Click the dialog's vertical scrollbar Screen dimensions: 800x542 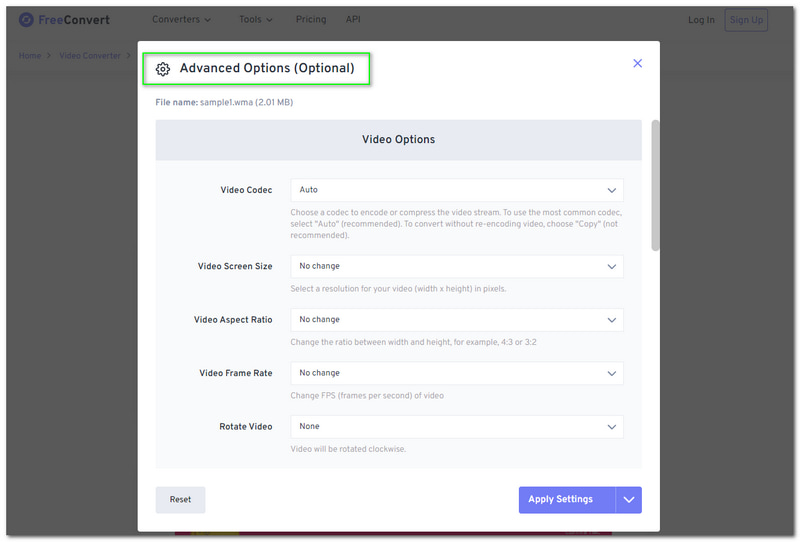tap(655, 185)
